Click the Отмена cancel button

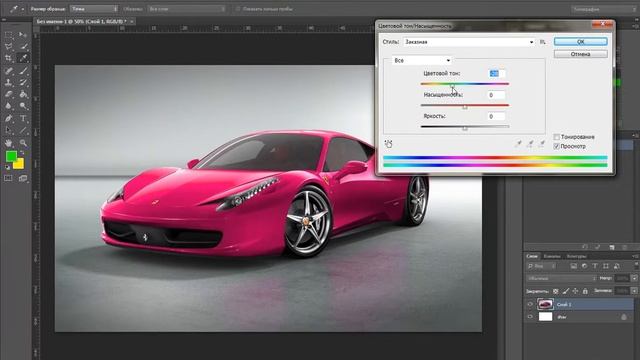(580, 54)
